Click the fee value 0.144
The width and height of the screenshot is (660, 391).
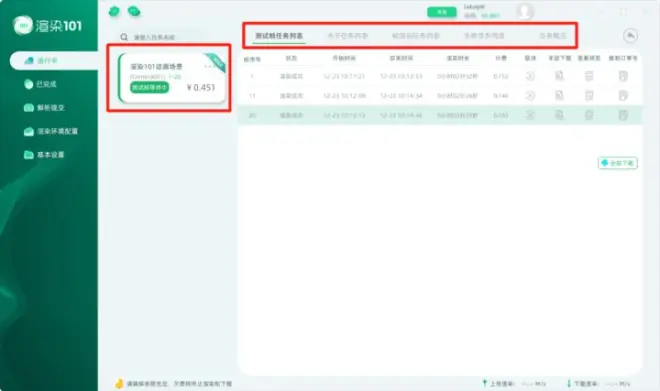point(500,96)
